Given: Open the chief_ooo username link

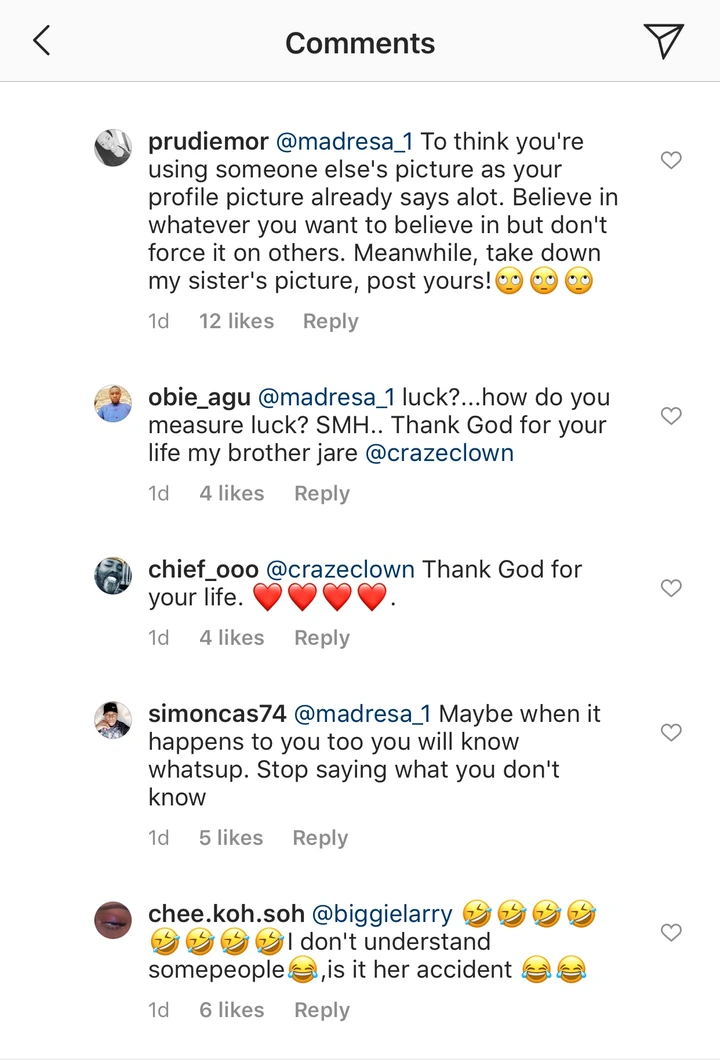Looking at the screenshot, I should click(203, 569).
